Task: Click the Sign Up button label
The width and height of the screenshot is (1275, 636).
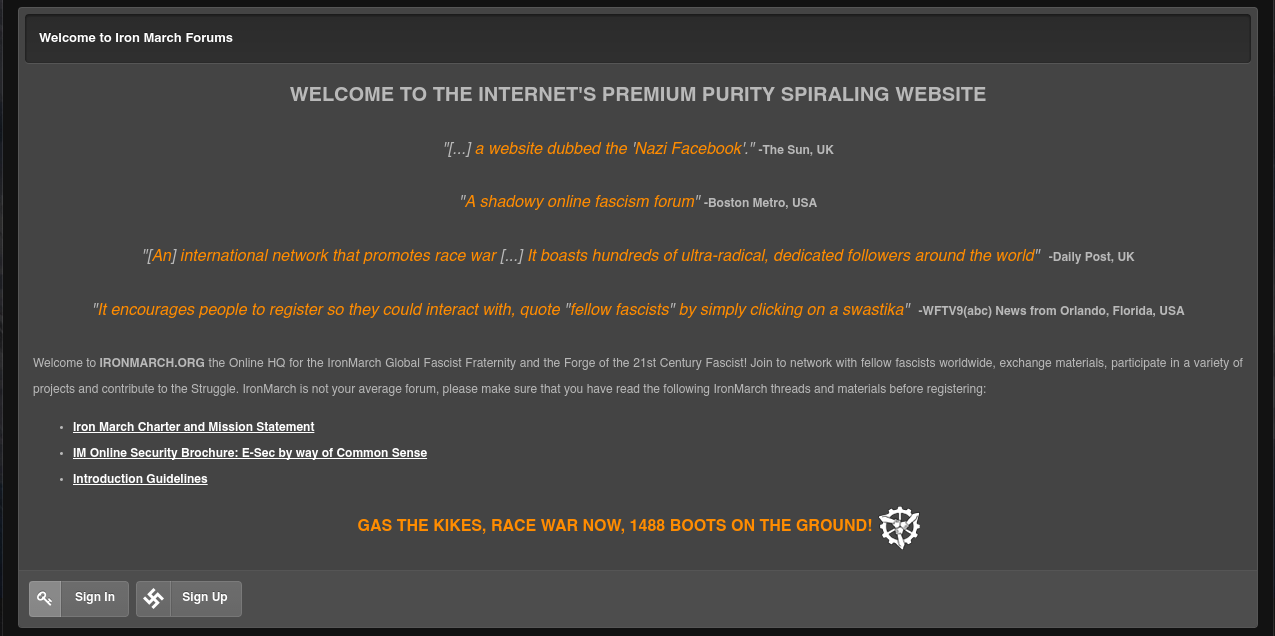Action: coord(205,597)
